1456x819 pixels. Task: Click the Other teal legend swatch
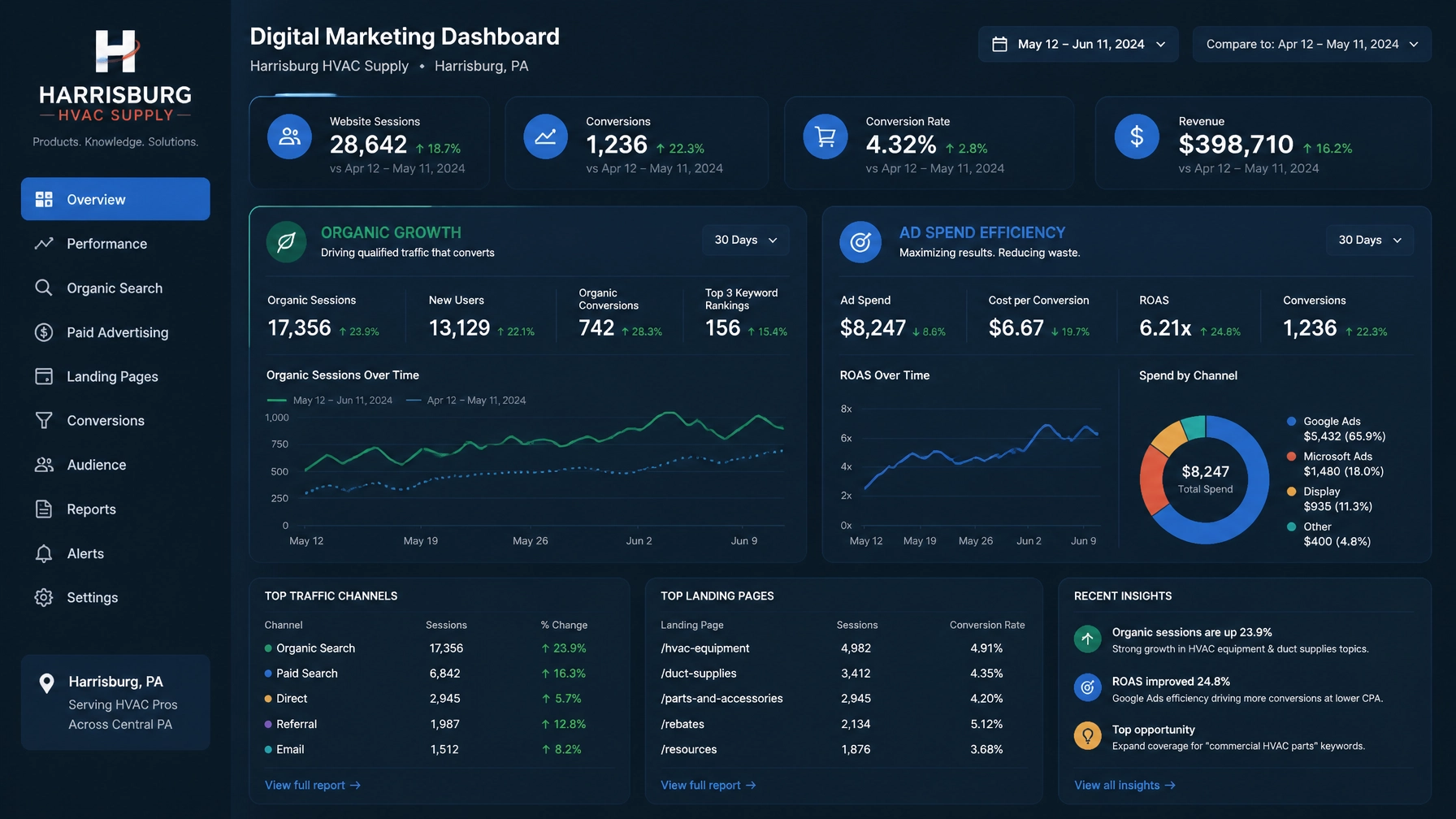pyautogui.click(x=1291, y=526)
